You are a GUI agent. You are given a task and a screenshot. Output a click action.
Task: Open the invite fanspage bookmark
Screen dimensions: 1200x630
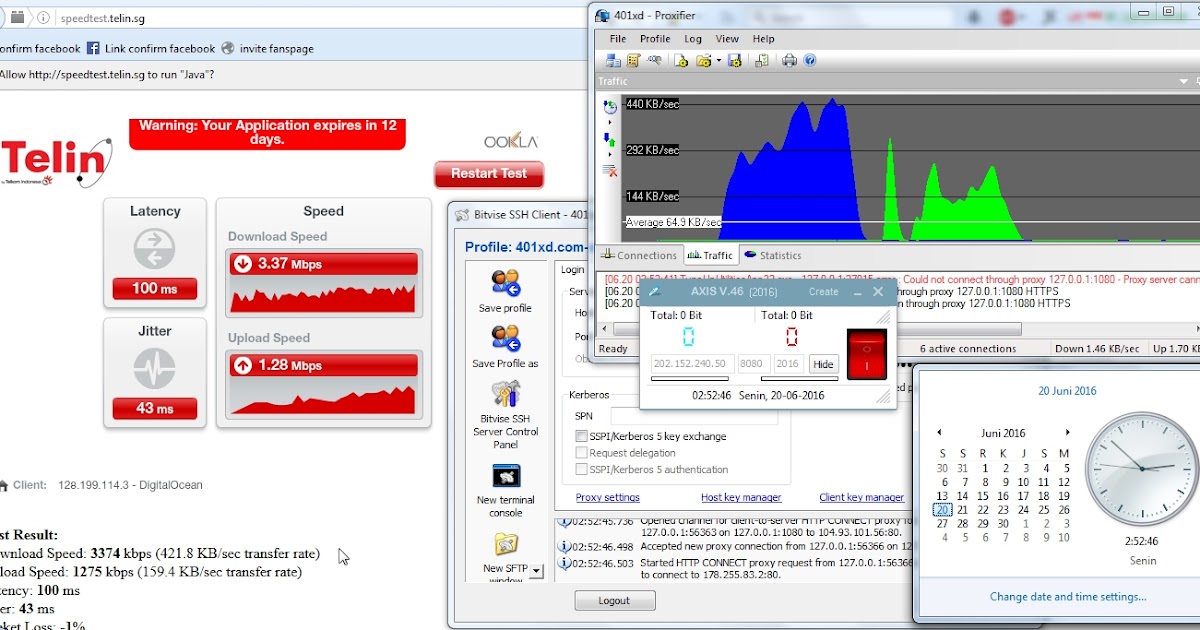coord(267,48)
